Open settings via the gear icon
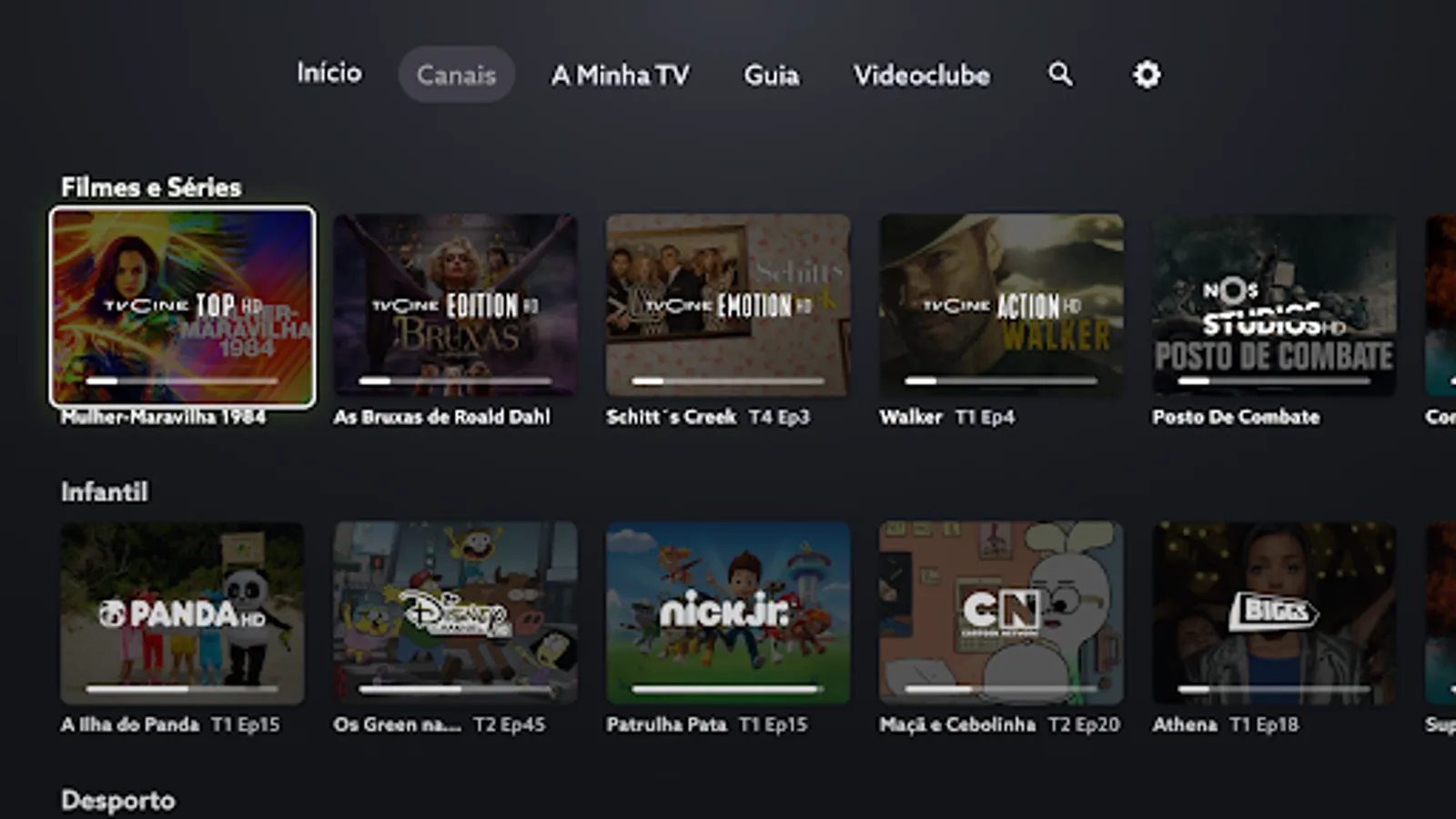1456x819 pixels. (1147, 74)
